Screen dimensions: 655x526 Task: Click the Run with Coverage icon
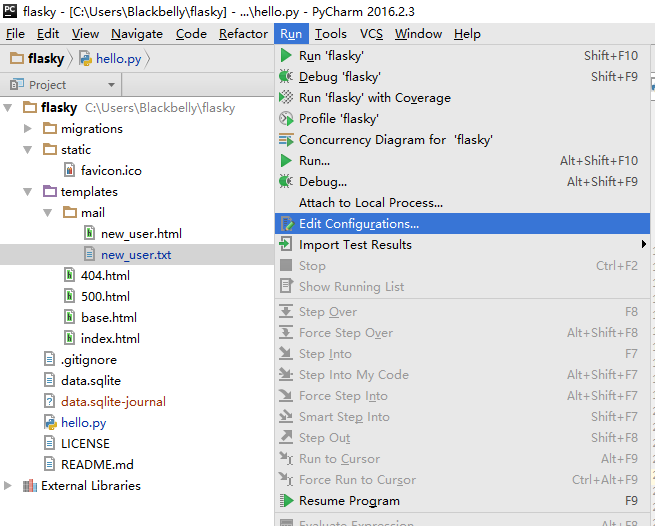pos(286,97)
